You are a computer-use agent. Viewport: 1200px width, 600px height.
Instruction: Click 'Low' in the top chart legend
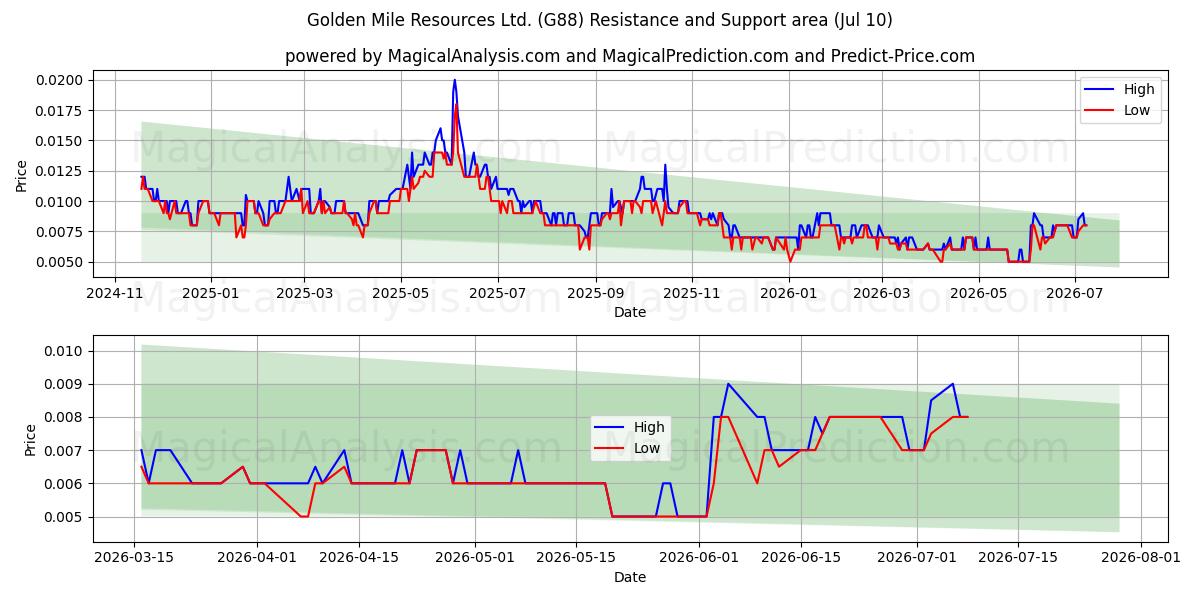[1137, 111]
